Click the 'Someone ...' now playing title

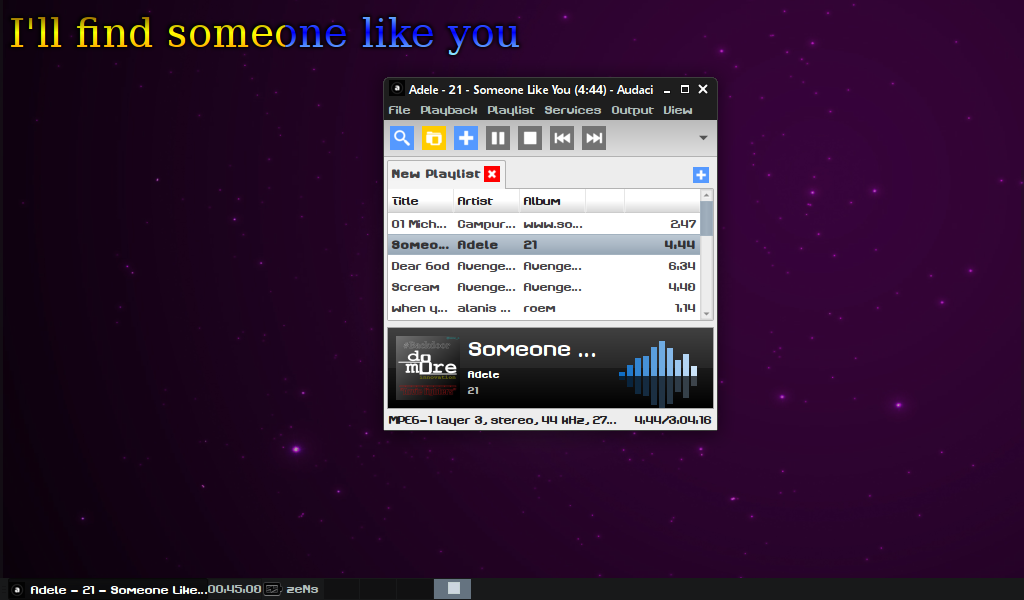coord(532,350)
